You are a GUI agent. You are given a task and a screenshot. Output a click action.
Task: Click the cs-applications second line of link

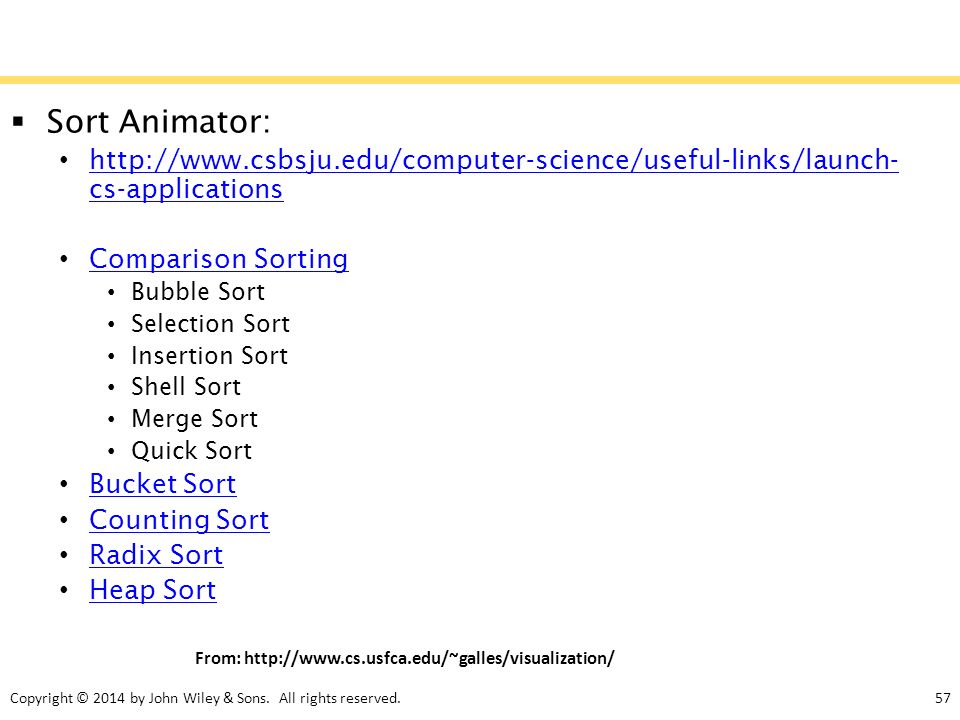[186, 189]
